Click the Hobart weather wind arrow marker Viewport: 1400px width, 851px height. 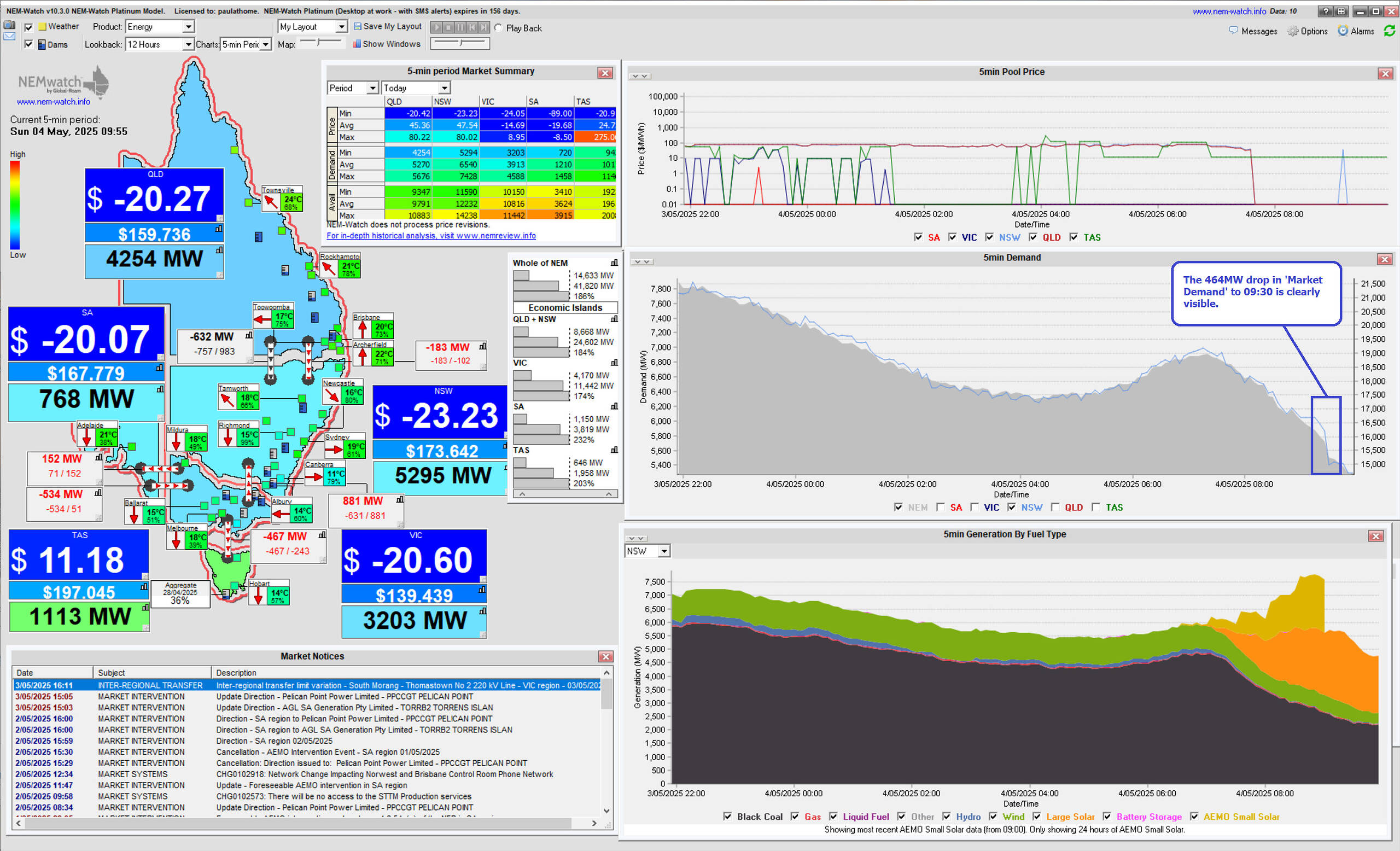258,596
